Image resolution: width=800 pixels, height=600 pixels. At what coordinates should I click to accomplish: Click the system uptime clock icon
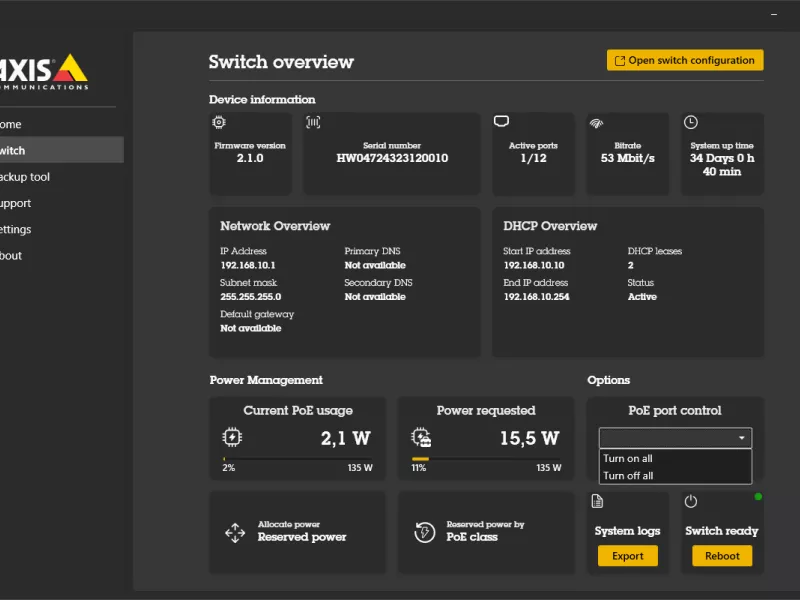(690, 121)
